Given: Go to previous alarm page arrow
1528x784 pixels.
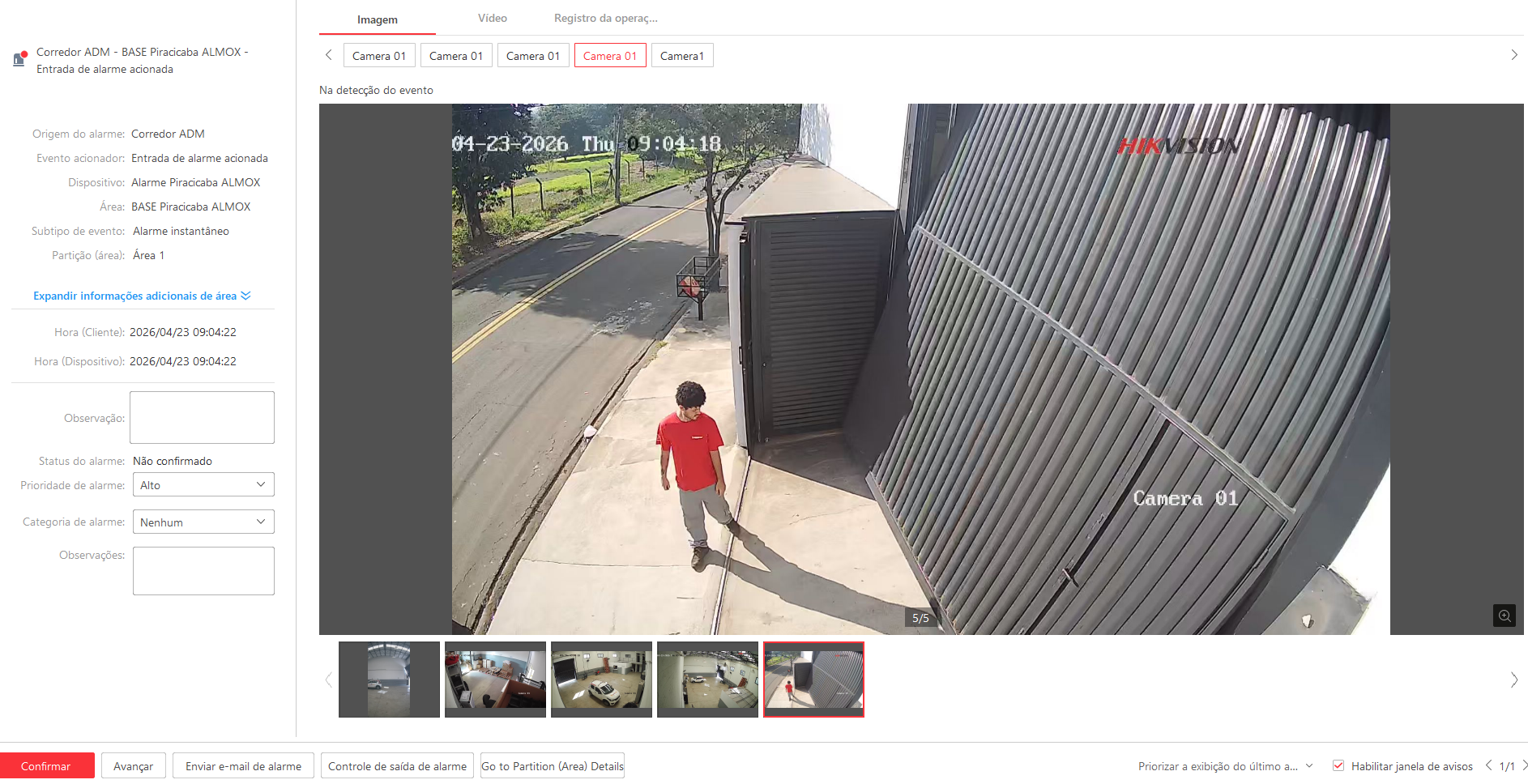Looking at the screenshot, I should tap(1488, 765).
